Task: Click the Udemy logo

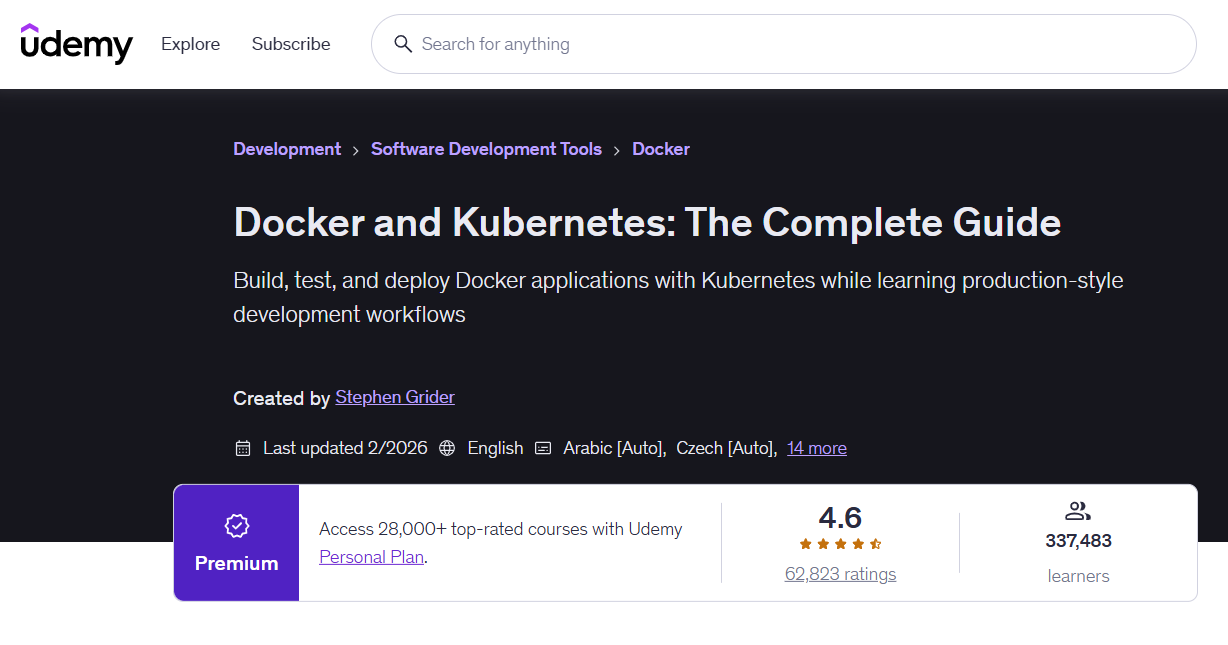Action: pos(77,44)
